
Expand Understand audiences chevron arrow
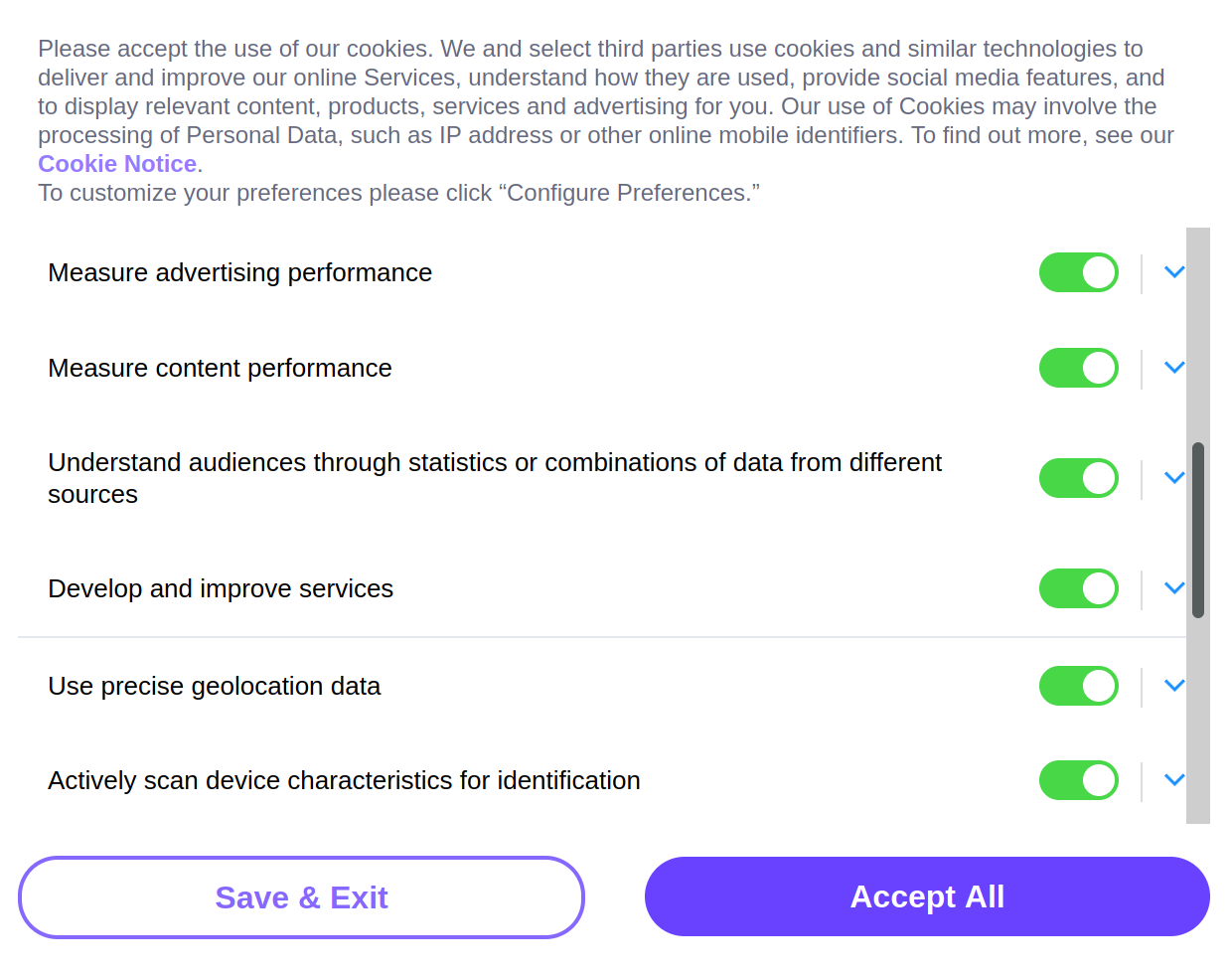click(x=1173, y=478)
